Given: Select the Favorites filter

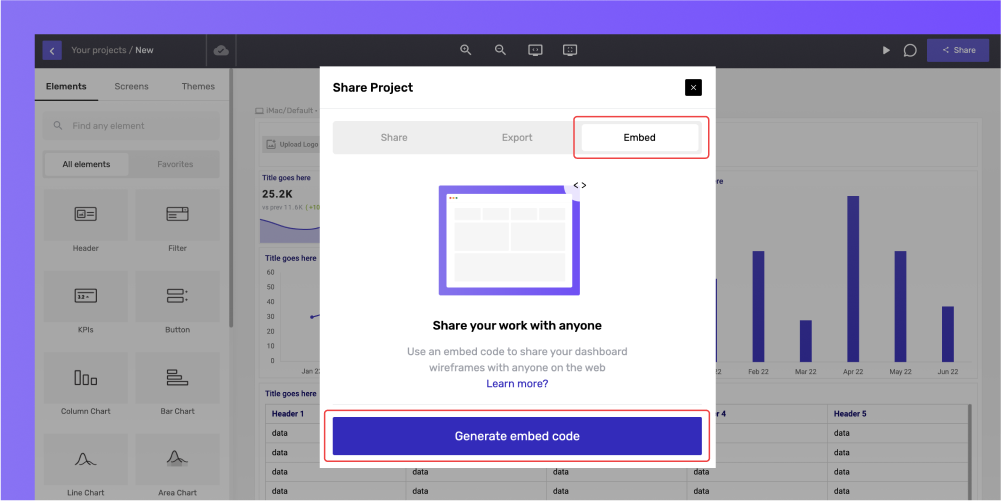Looking at the screenshot, I should (x=175, y=164).
